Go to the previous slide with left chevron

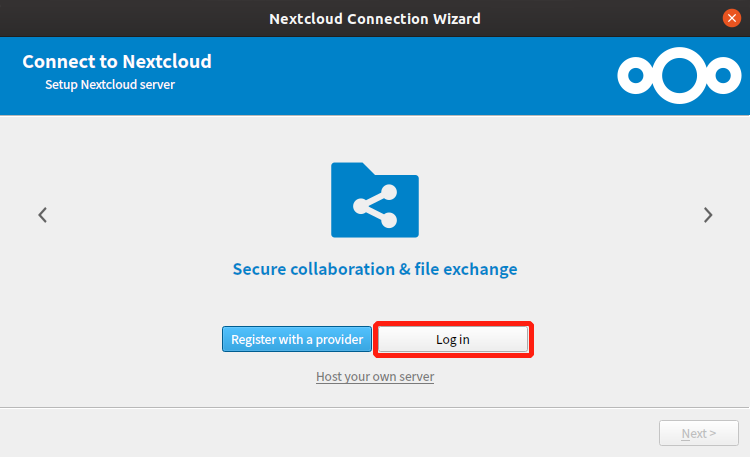tap(43, 215)
